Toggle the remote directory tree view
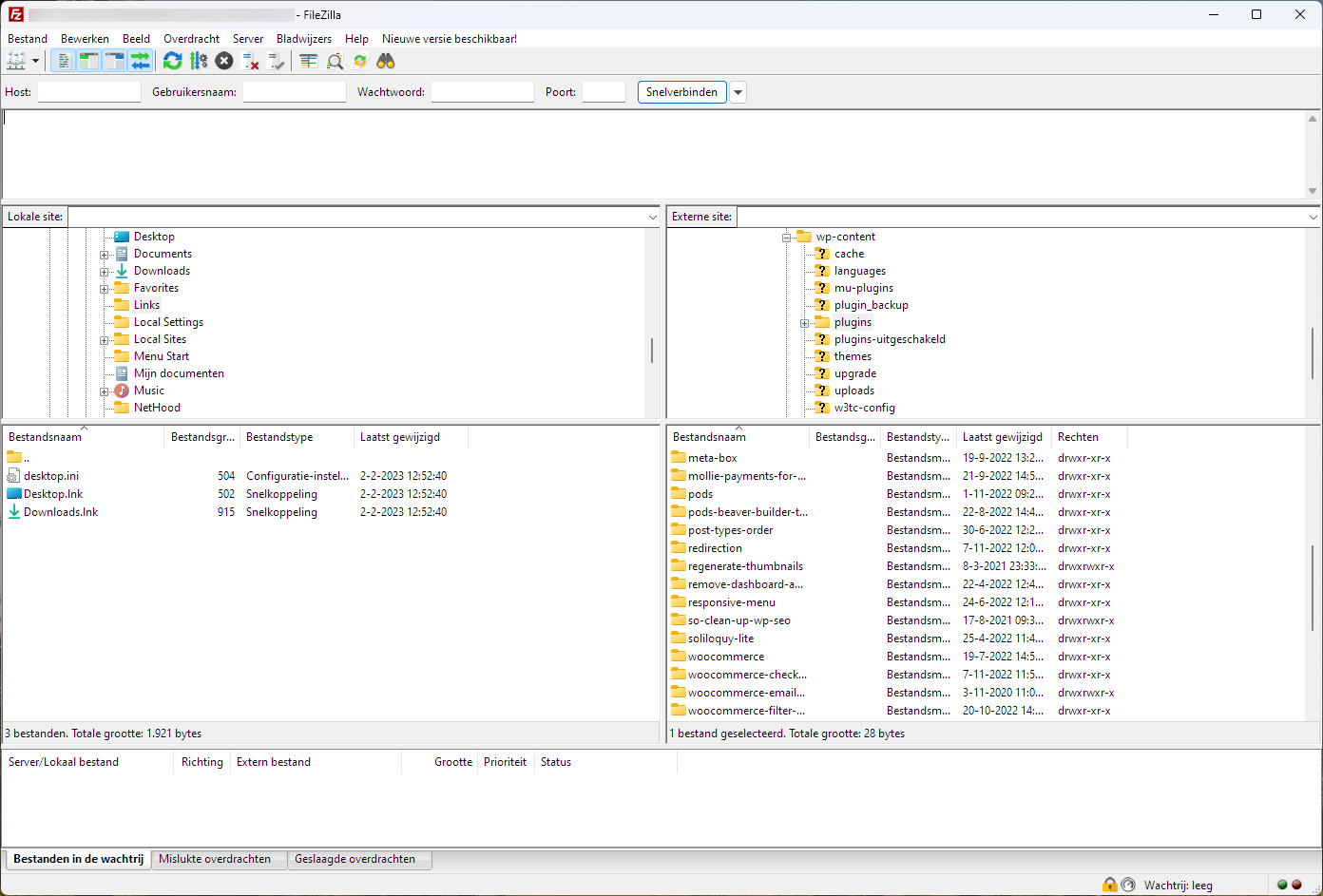The width and height of the screenshot is (1323, 896). point(114,61)
